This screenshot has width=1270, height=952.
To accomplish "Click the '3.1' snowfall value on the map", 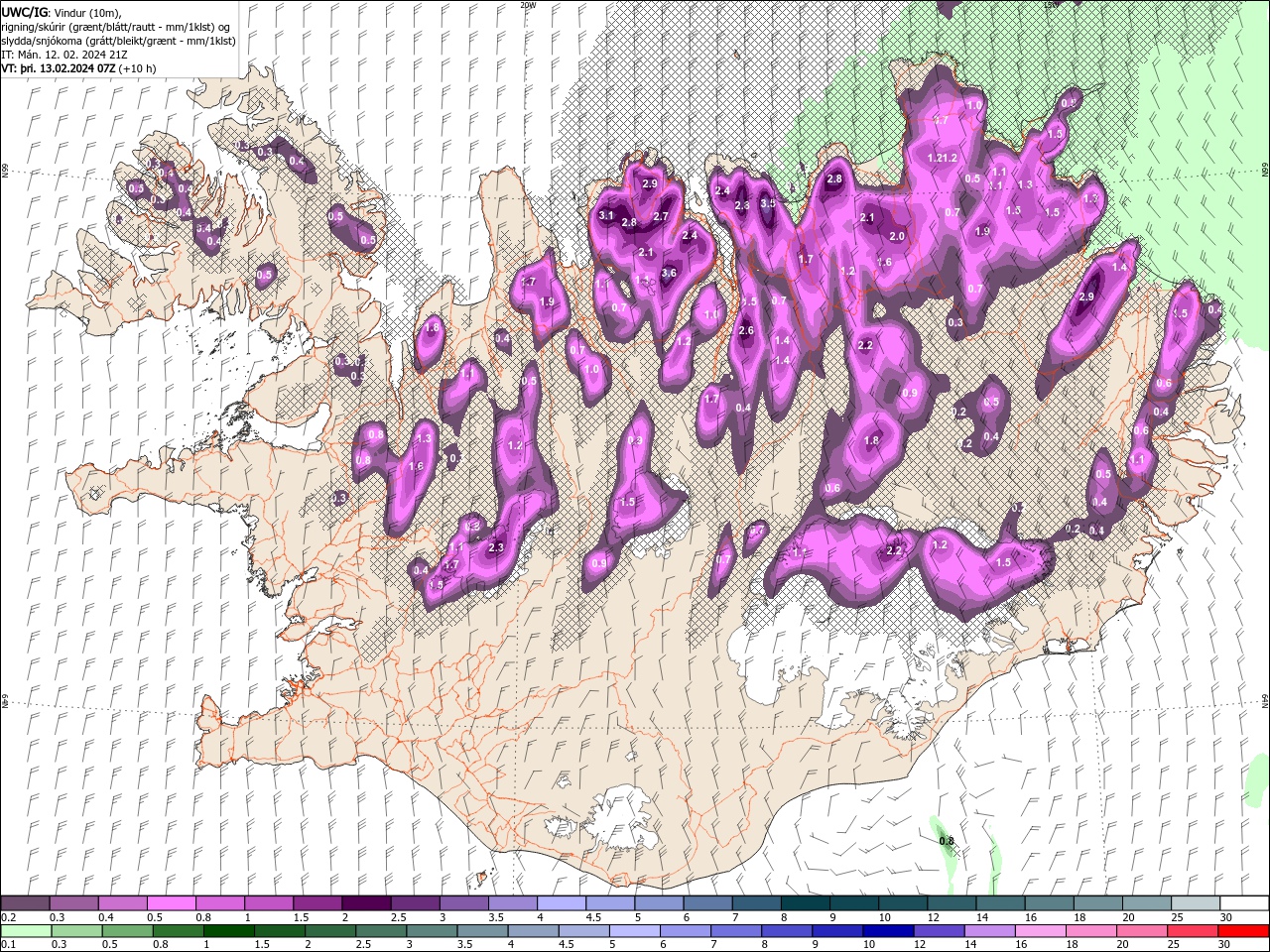I will 607,215.
